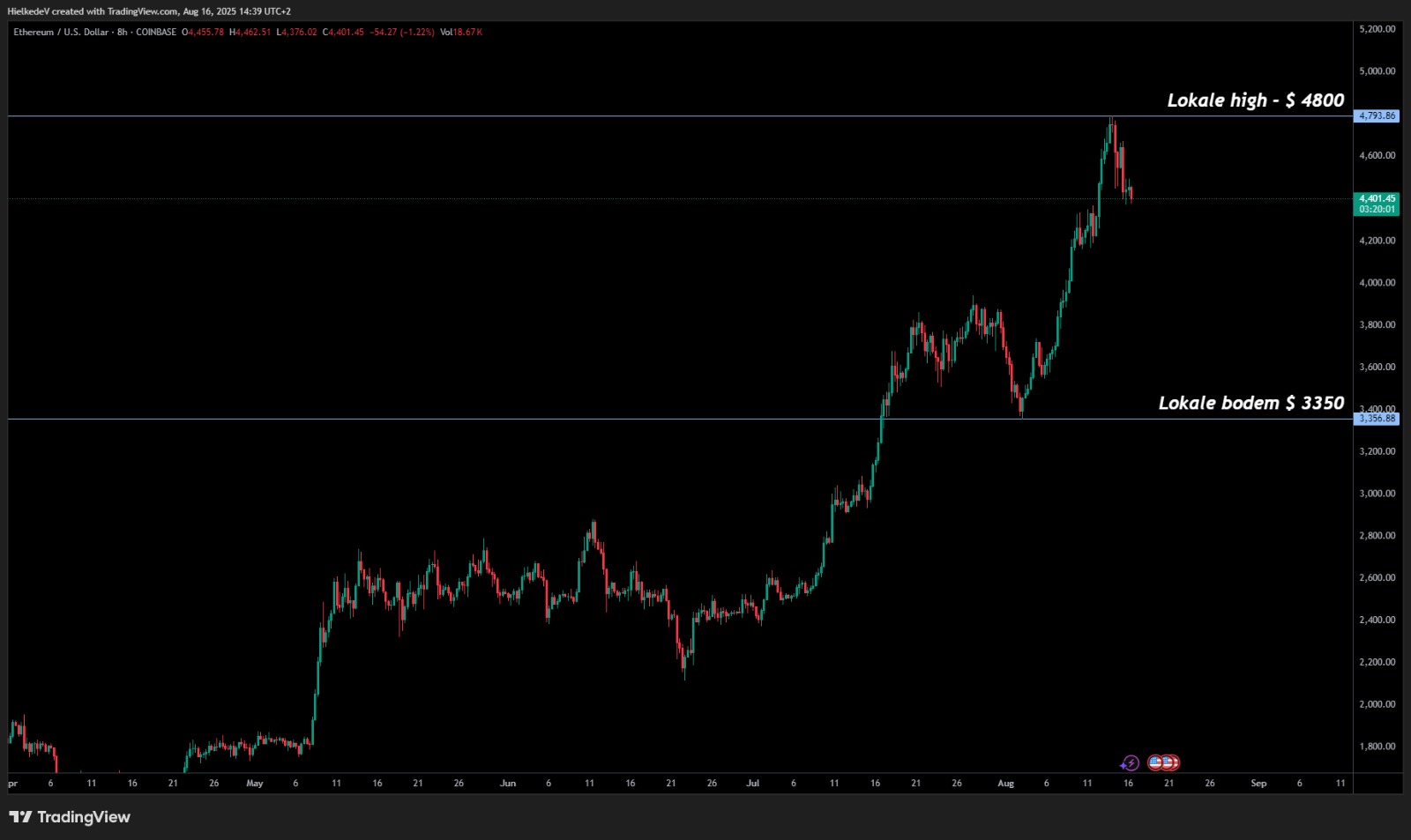Click the 4,000.00 price axis label
The width and height of the screenshot is (1411, 840).
(1377, 283)
